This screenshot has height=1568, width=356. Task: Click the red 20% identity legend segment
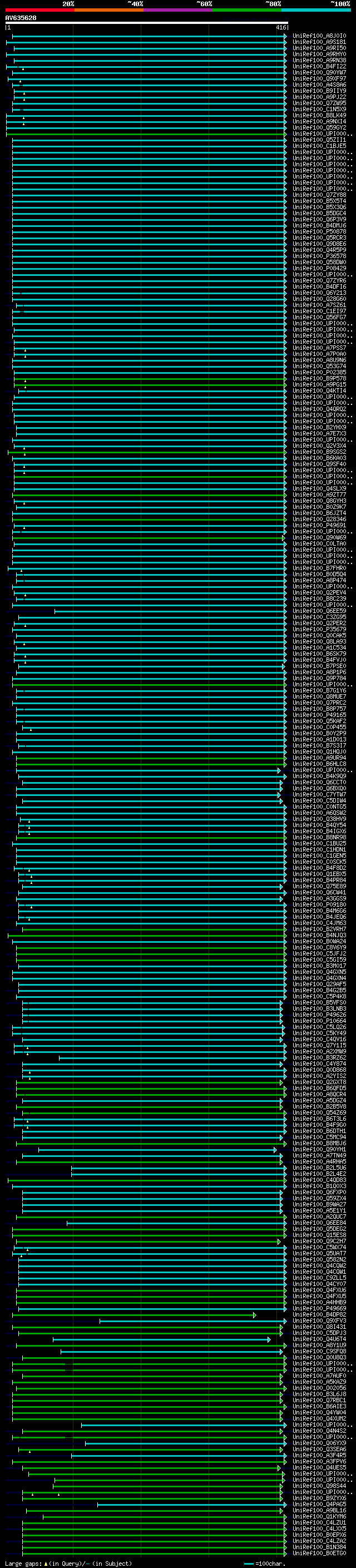40,10
